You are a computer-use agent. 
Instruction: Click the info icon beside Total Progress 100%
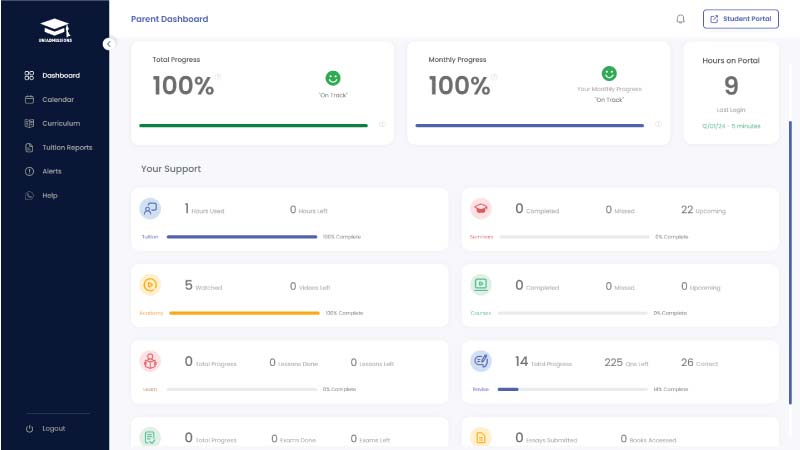pos(217,77)
